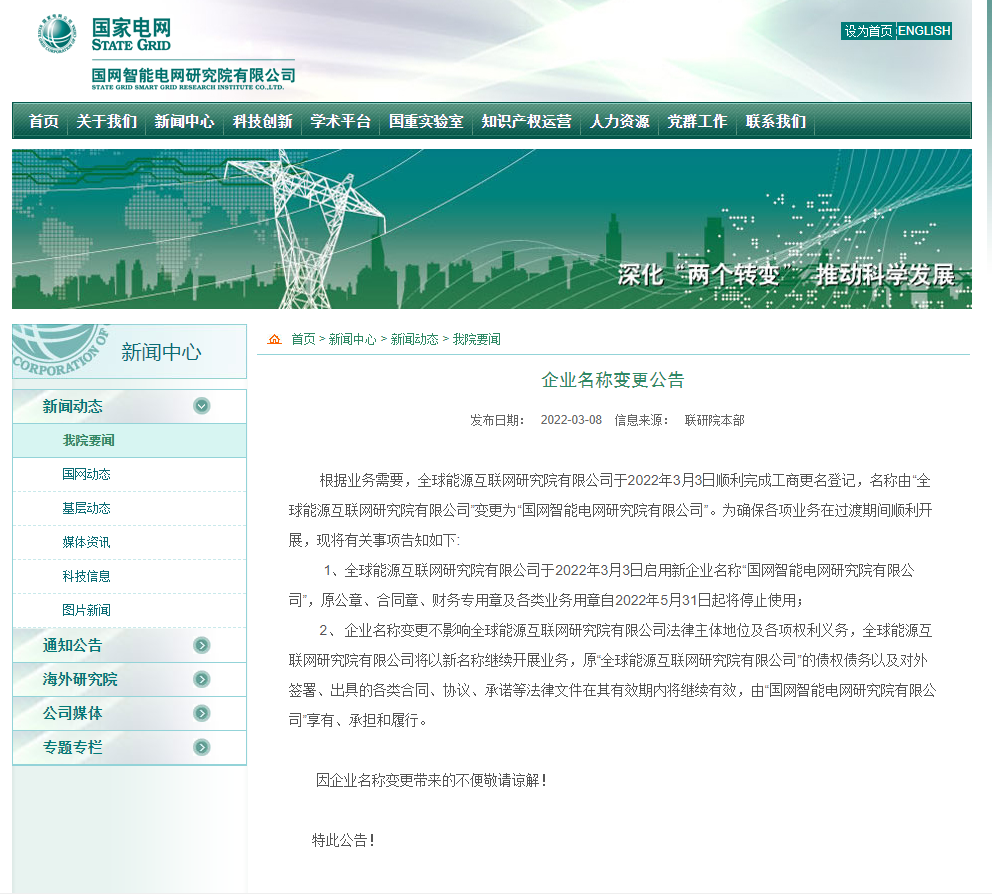Go to 新闻中心 in the navigation bar
992x896 pixels.
[x=184, y=121]
